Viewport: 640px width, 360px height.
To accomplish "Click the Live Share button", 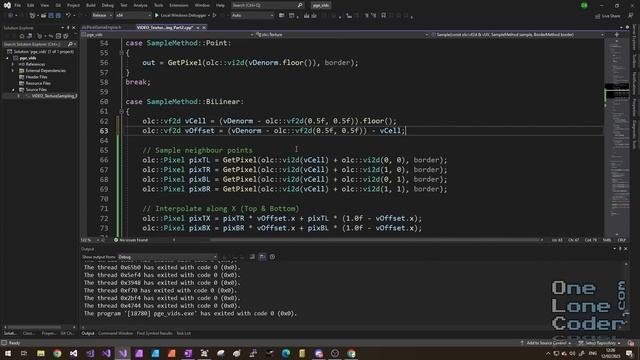I will click(607, 16).
